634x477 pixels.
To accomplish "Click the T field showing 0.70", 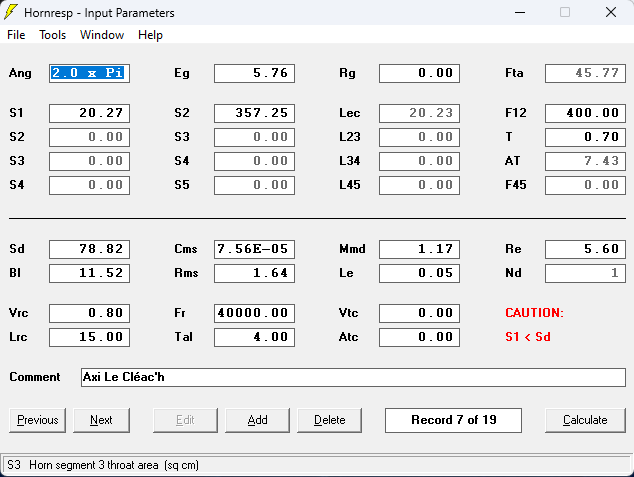I will pyautogui.click(x=585, y=137).
